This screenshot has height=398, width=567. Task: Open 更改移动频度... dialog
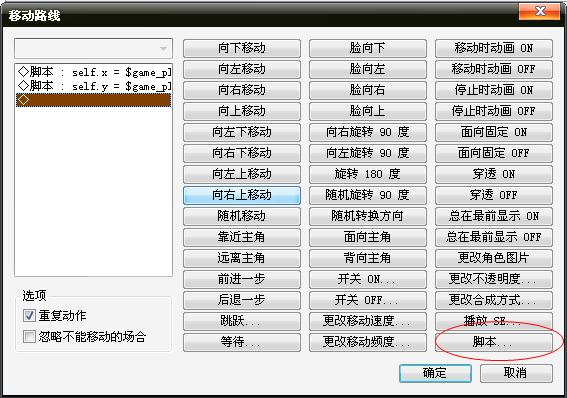368,342
